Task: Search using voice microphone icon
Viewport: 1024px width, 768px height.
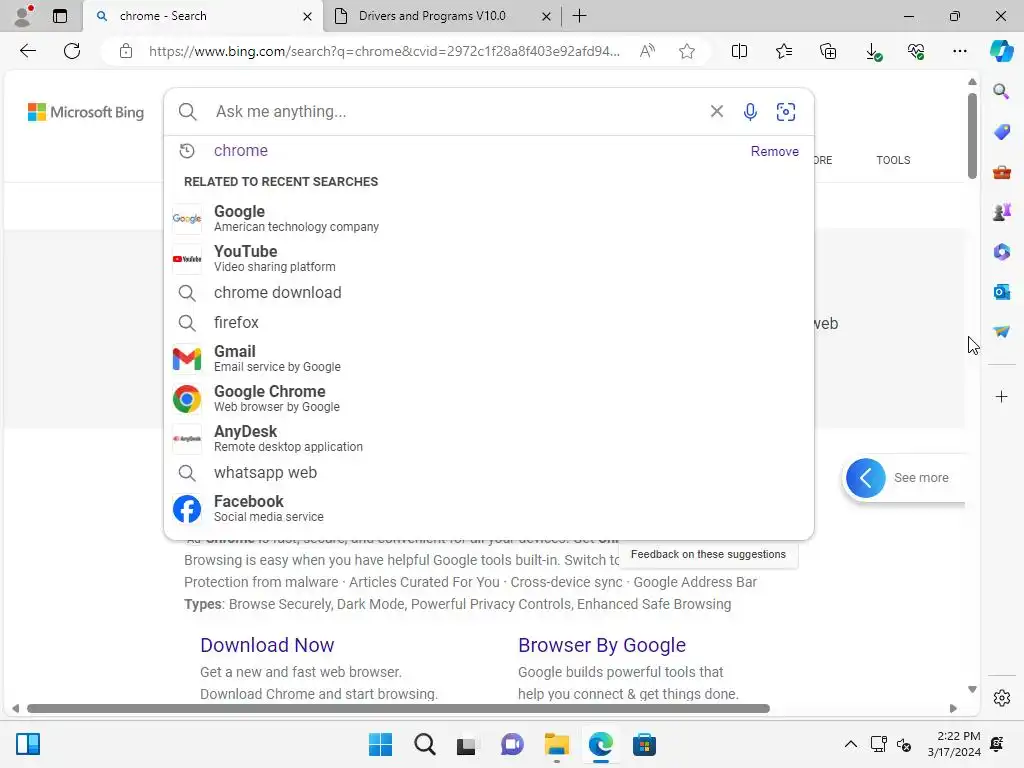Action: [x=750, y=112]
